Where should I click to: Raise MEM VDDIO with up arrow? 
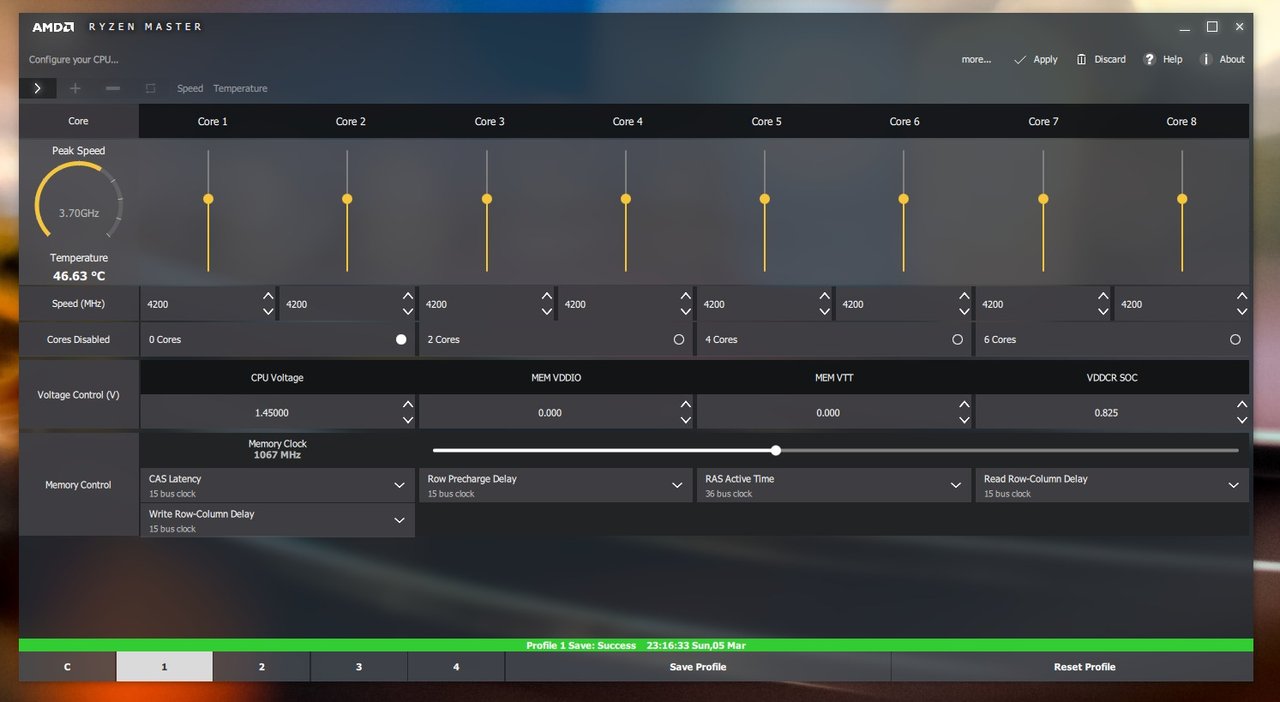tap(685, 404)
